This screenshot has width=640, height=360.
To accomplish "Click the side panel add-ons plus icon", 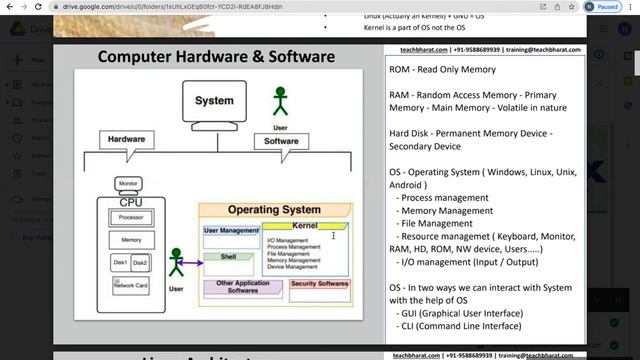I will (x=628, y=145).
